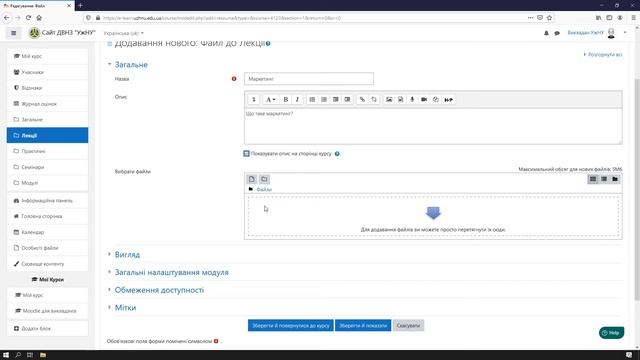Click the H5P insert icon in editor
The height and width of the screenshot is (360, 640).
(449, 100)
